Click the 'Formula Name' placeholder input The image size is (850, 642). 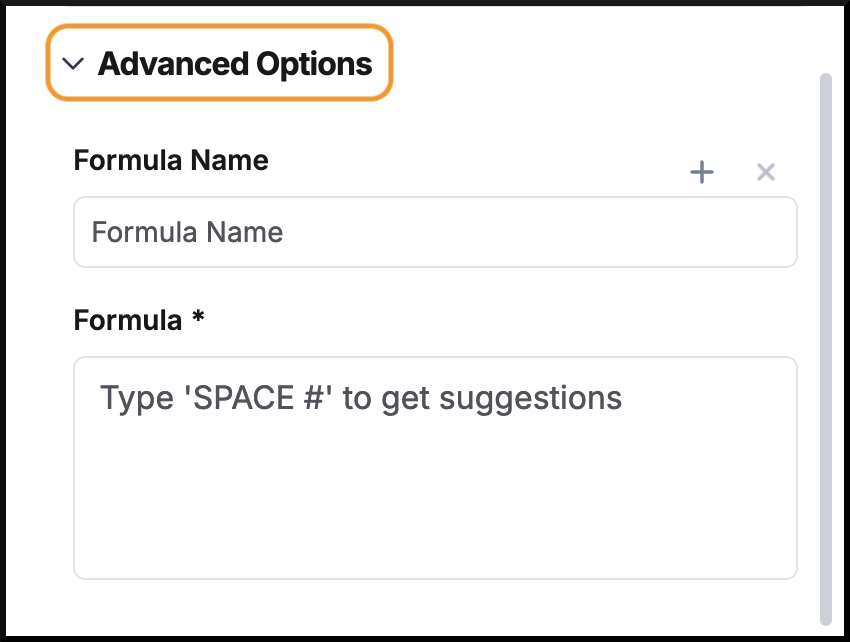[x=435, y=232]
